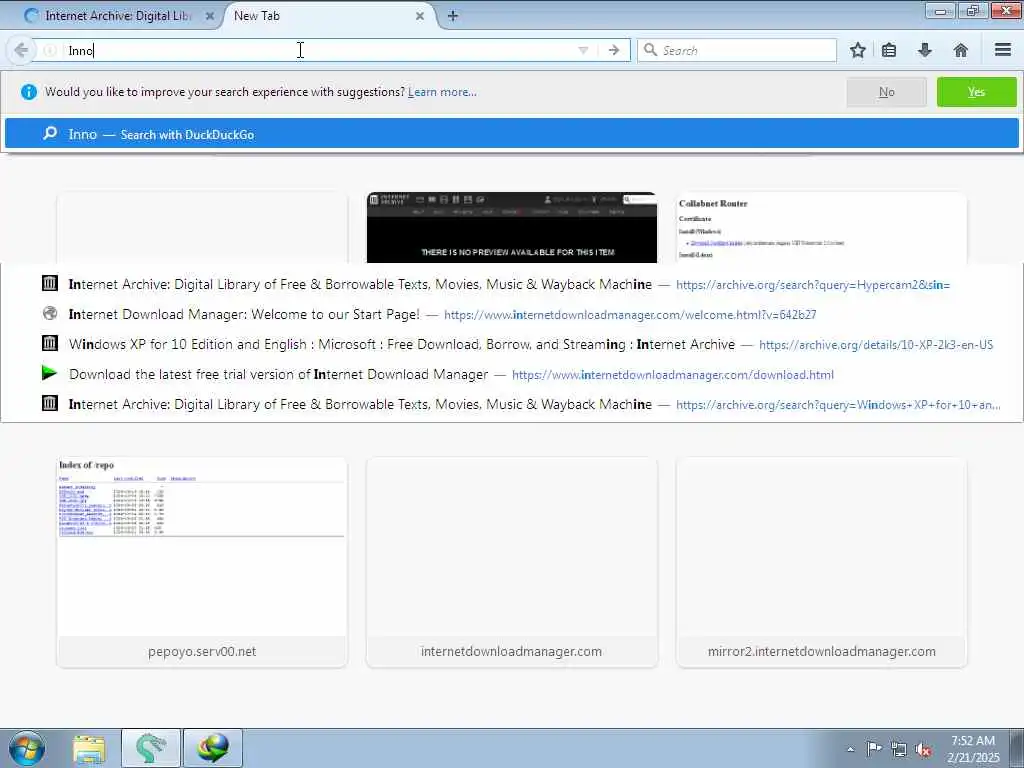This screenshot has width=1024, height=768.
Task: Open archive.org Windows XP search suggestion
Action: (x=511, y=404)
